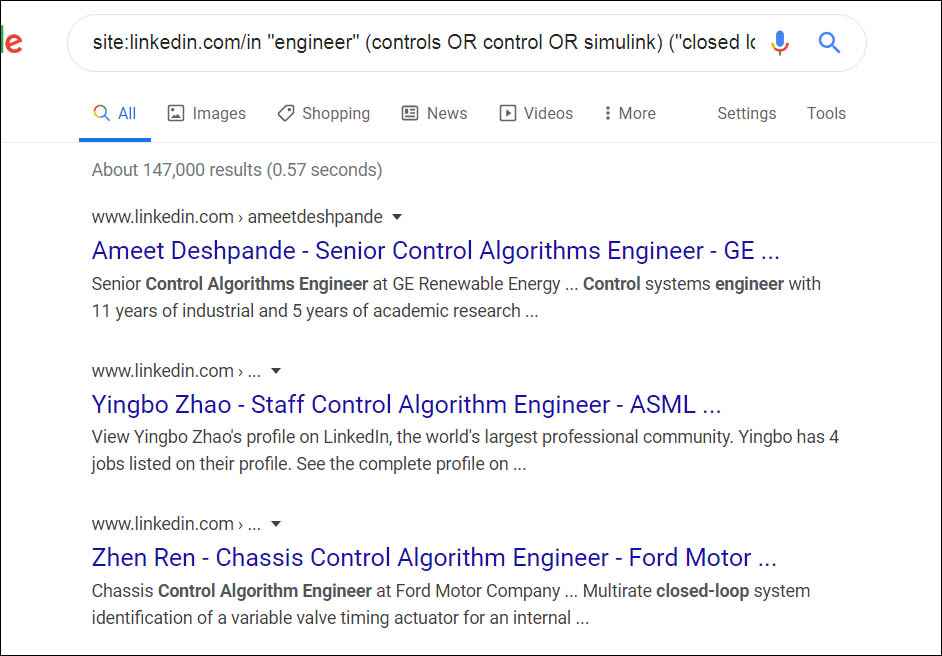Expand the dropdown on Yingbo Zhao's result URL
The height and width of the screenshot is (656, 942).
coord(277,370)
